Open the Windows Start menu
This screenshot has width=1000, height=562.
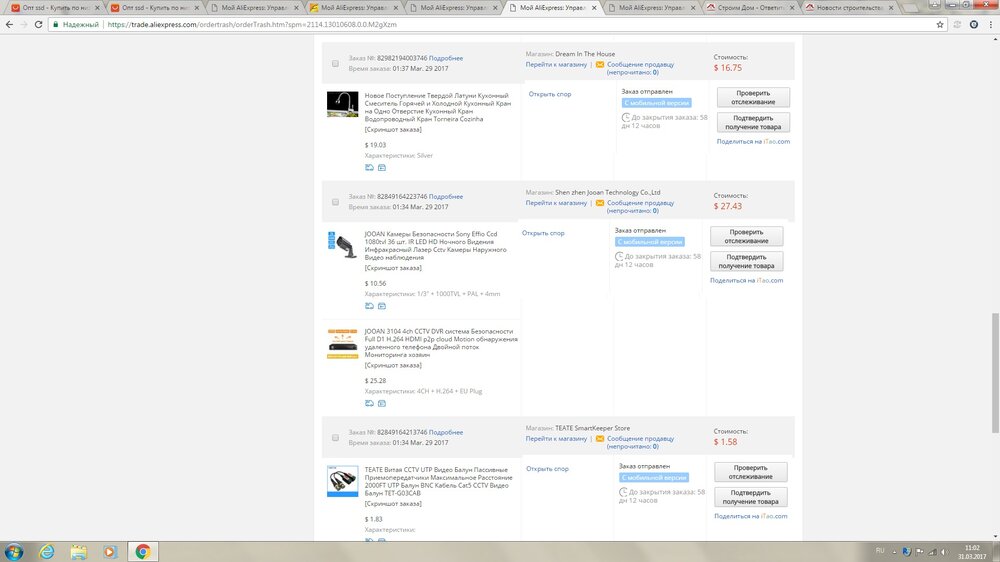[13, 552]
